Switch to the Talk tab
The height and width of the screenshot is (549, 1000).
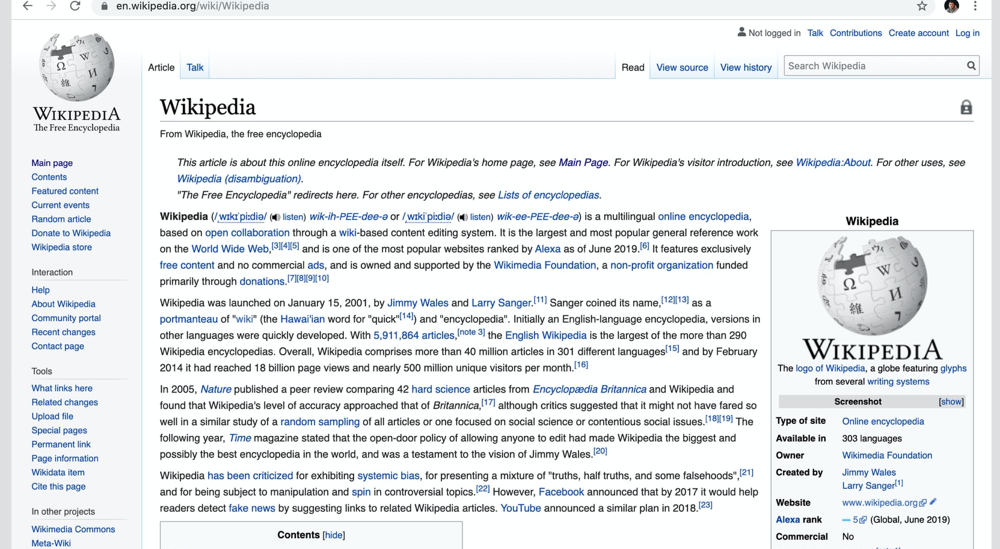click(195, 68)
